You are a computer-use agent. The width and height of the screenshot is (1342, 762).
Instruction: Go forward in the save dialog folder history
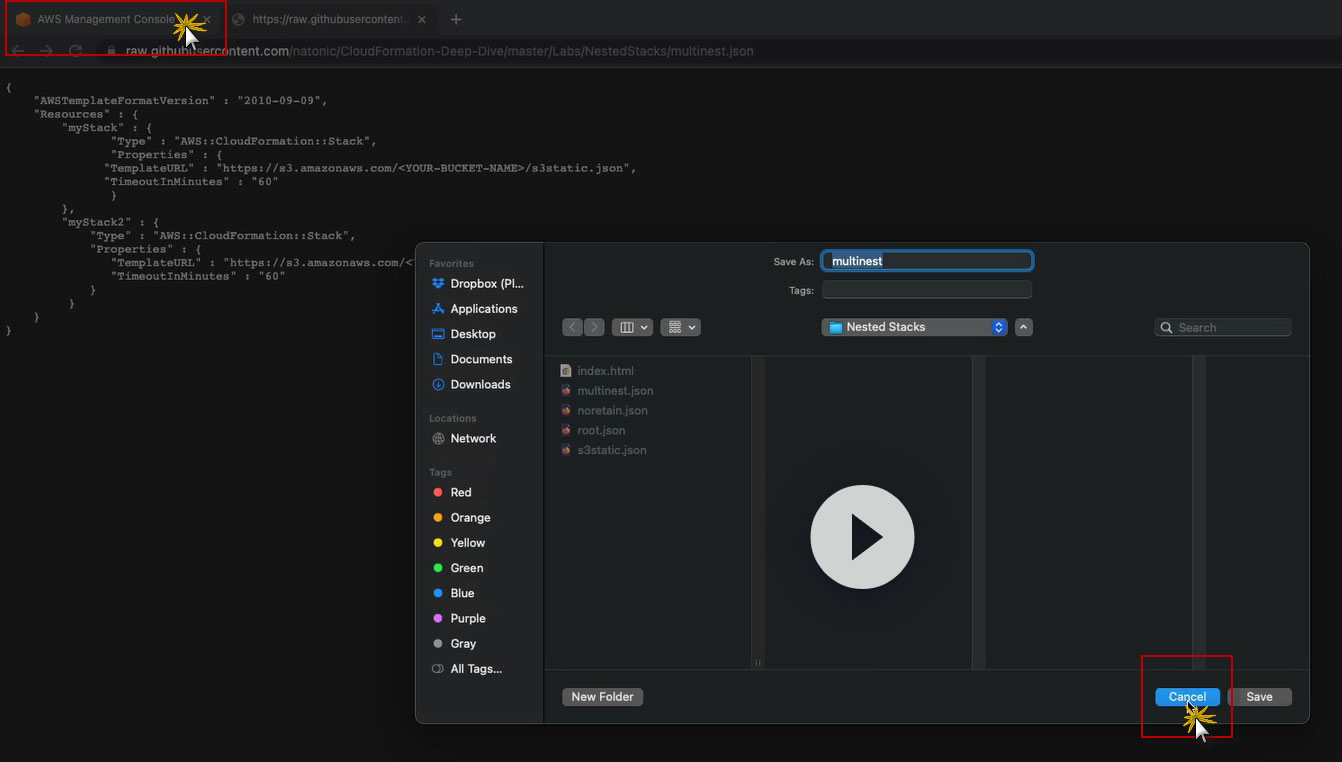(x=594, y=327)
